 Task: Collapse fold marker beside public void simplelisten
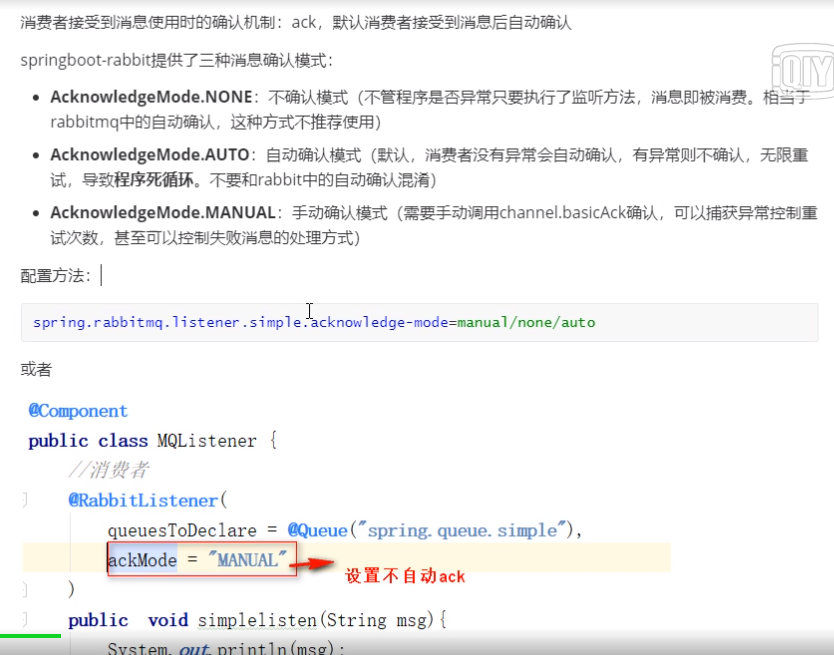coord(24,619)
